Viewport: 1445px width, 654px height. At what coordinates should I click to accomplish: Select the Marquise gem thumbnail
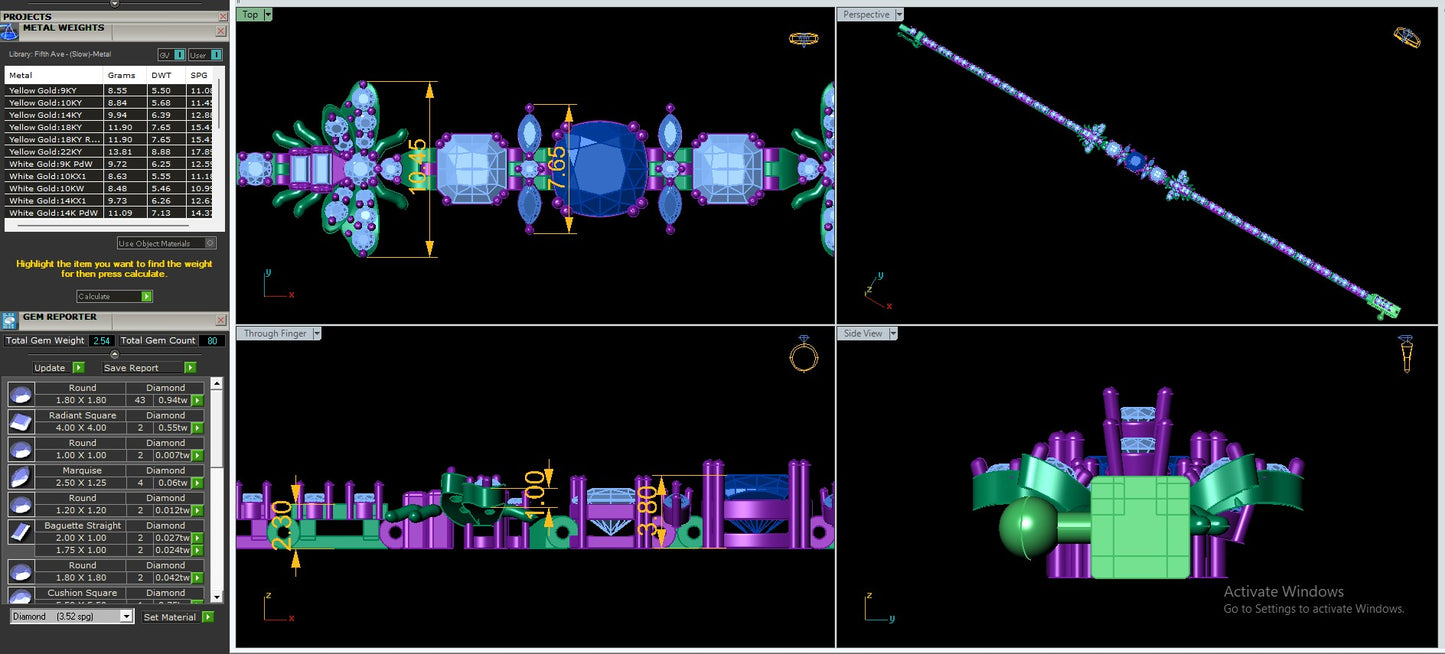coord(21,476)
